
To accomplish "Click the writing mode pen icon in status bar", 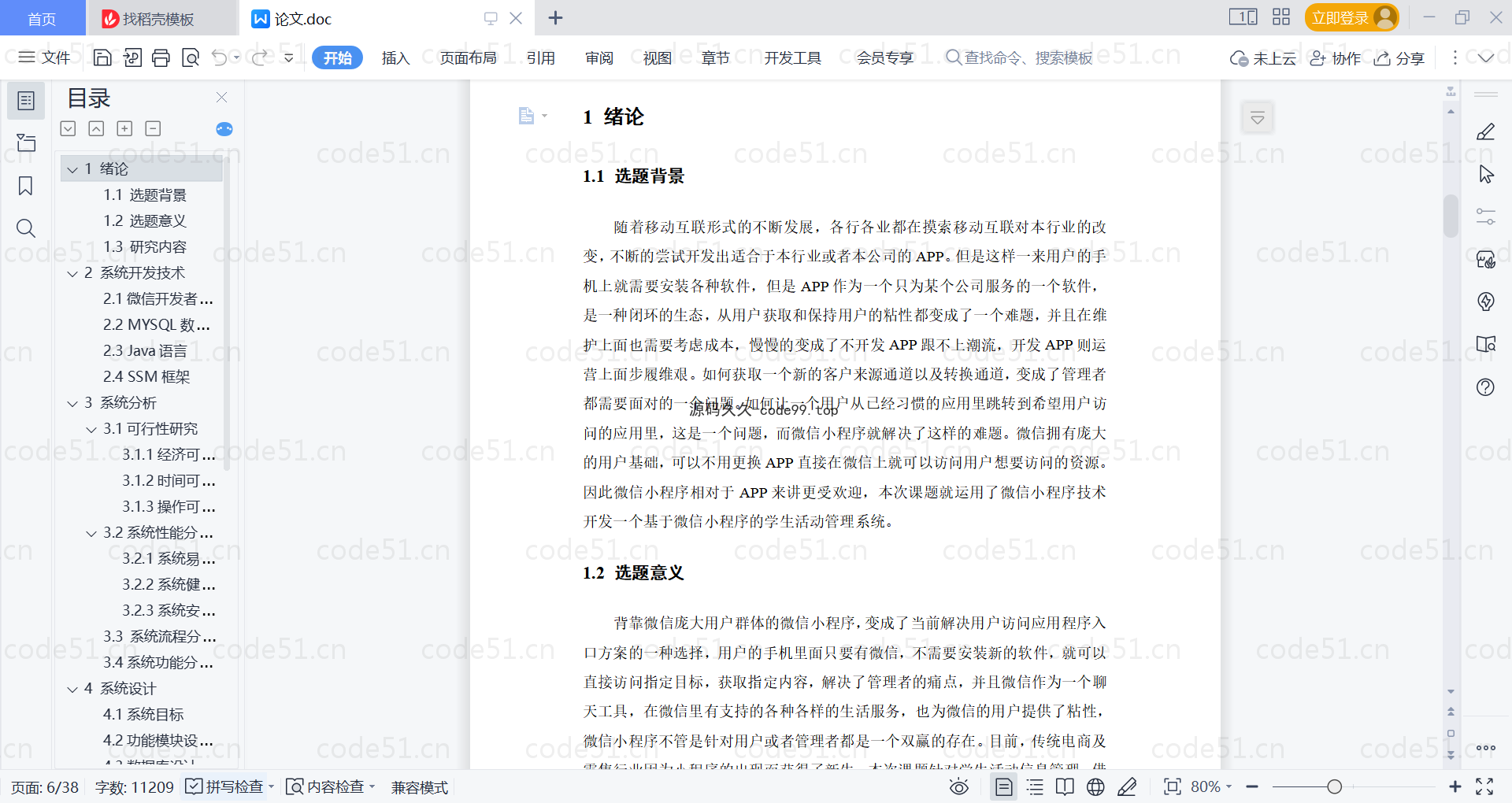I will tap(1127, 786).
